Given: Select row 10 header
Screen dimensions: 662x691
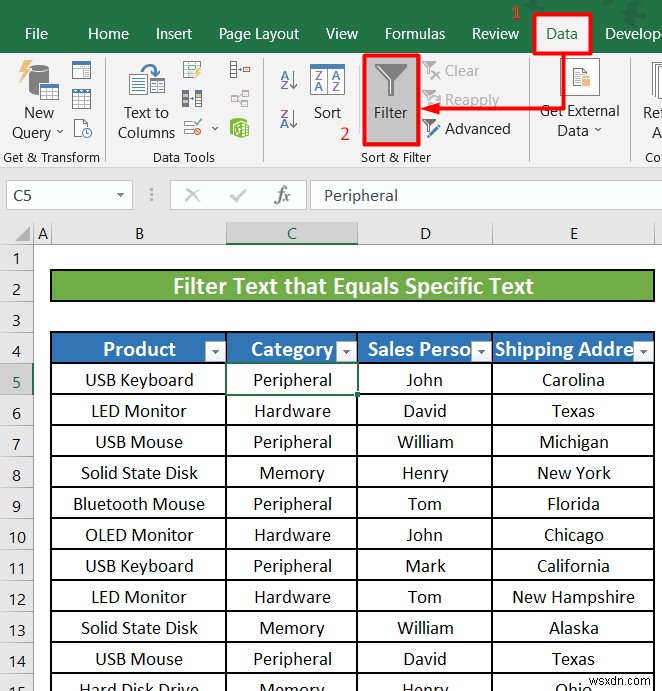Looking at the screenshot, I should click(16, 537).
